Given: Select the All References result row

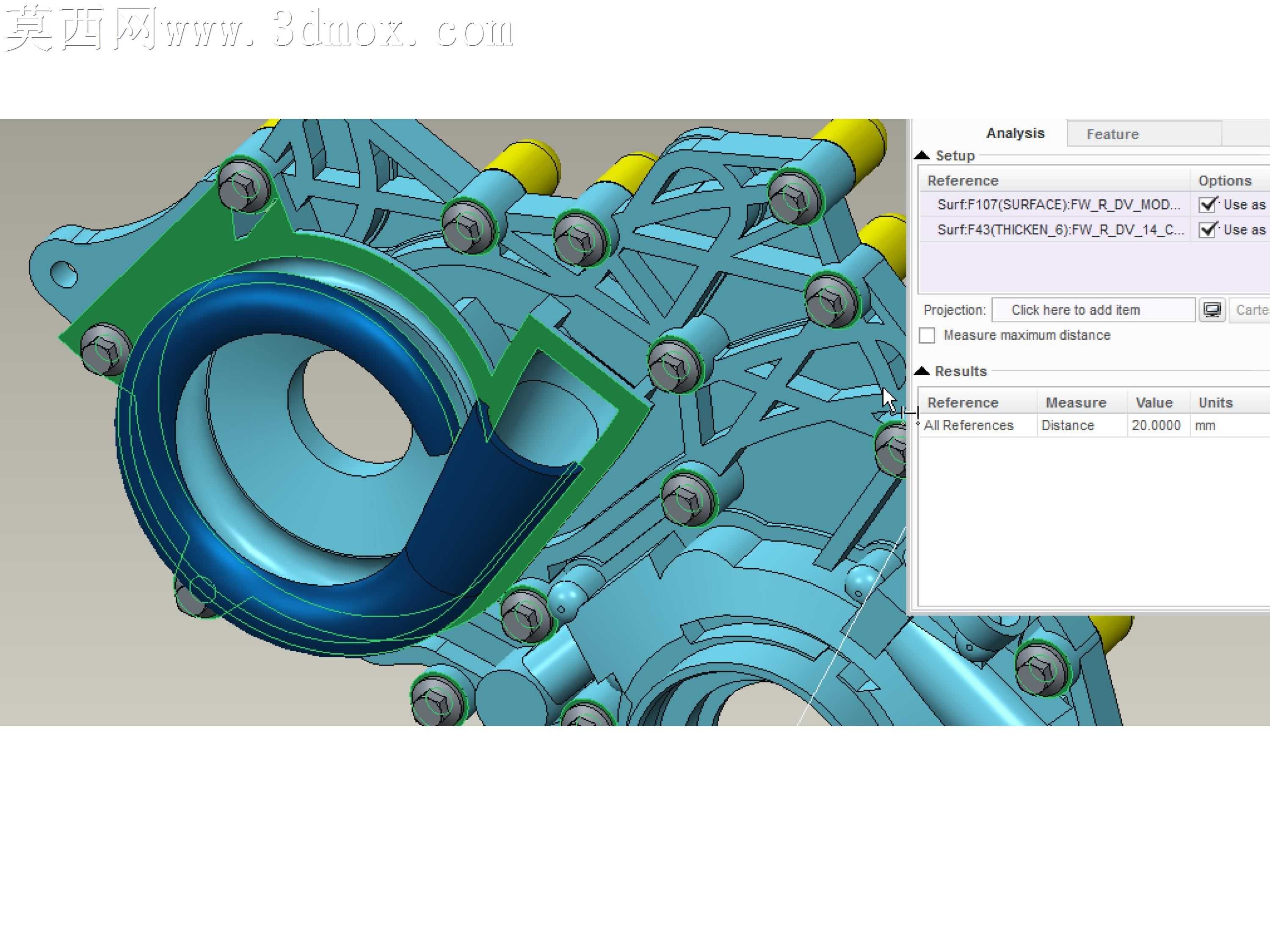Looking at the screenshot, I should click(x=1094, y=425).
